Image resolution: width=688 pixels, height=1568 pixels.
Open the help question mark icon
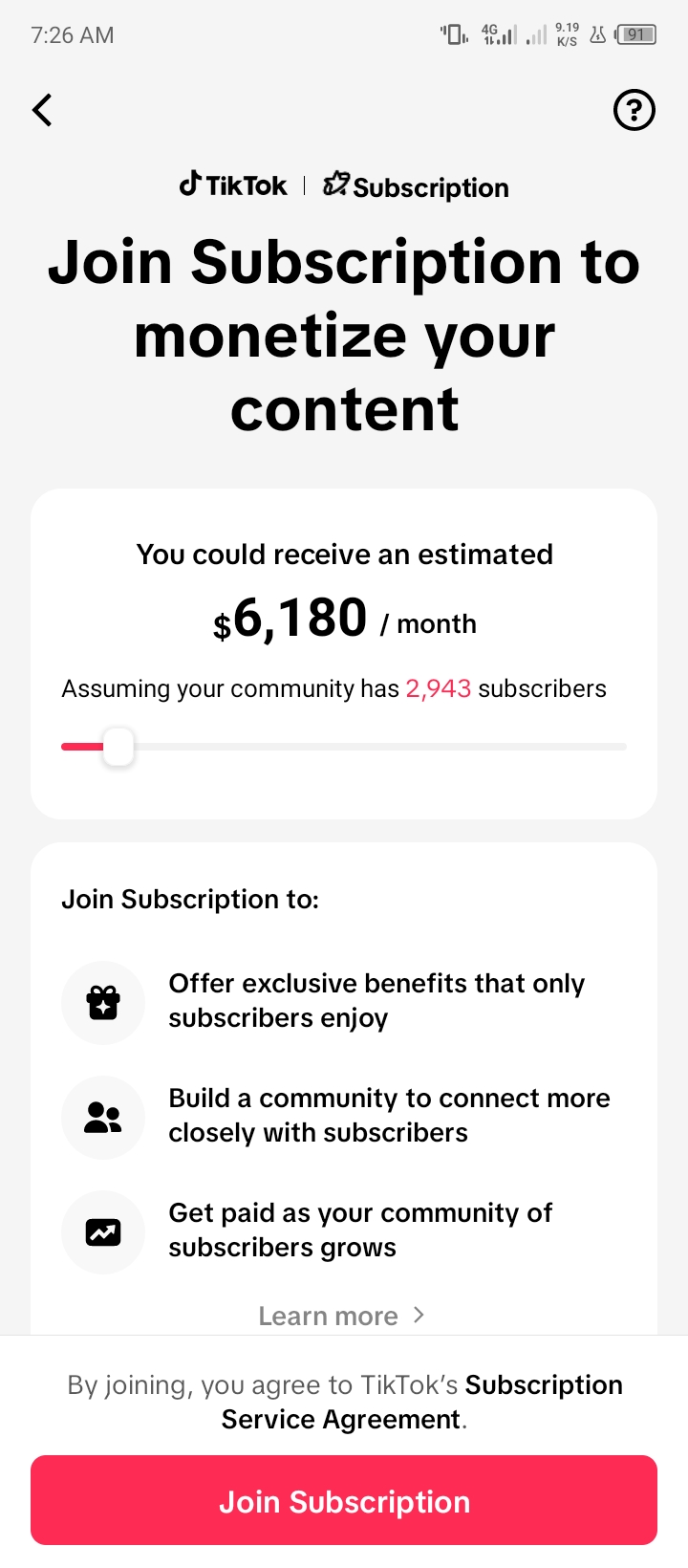[x=634, y=110]
